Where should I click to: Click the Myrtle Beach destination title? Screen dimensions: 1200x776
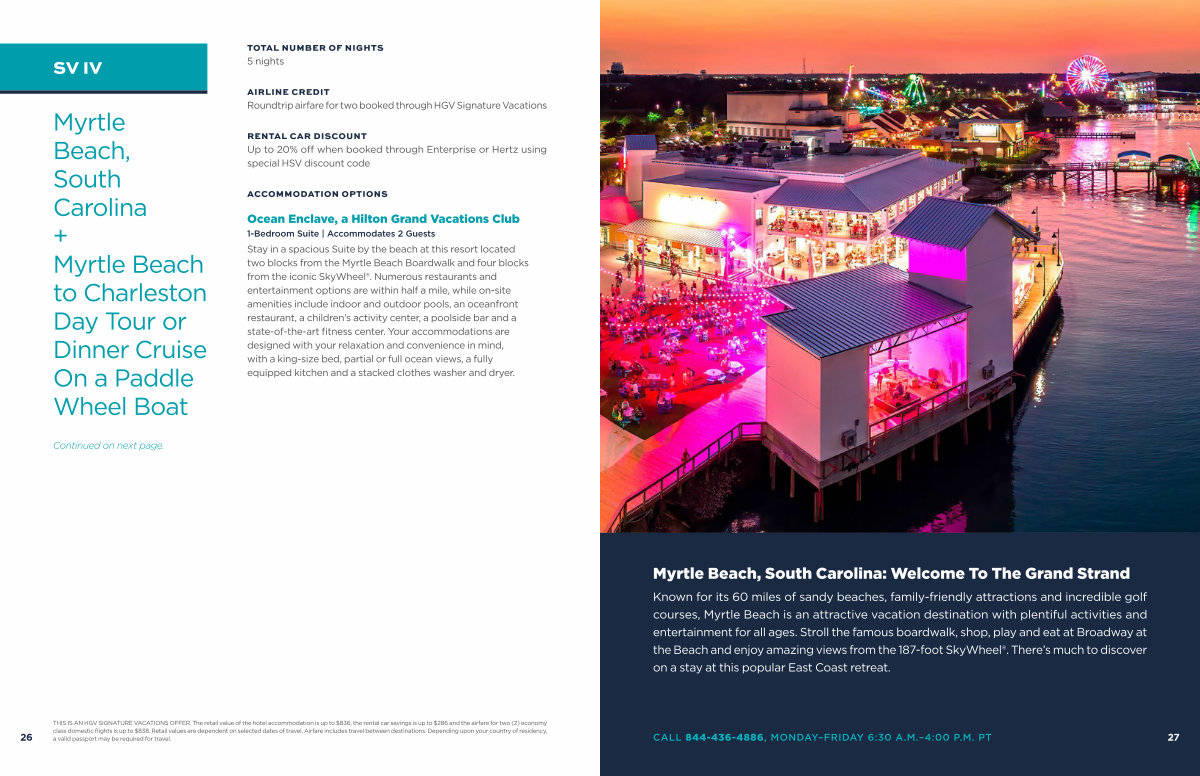(x=129, y=264)
